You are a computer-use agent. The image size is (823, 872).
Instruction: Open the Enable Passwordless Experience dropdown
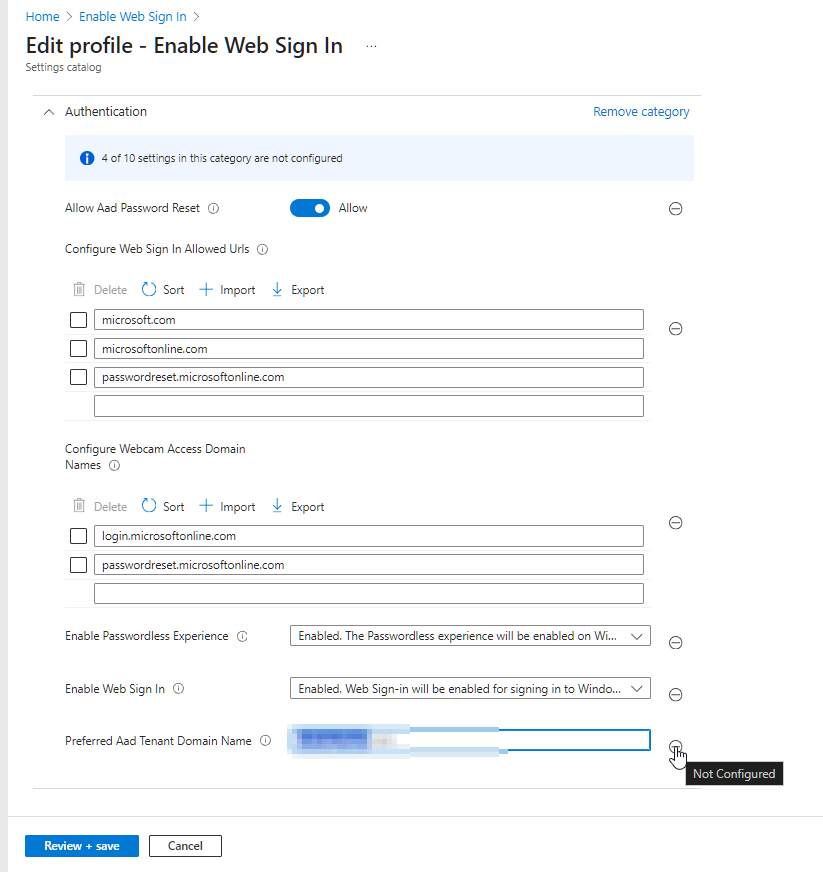pyautogui.click(x=470, y=636)
